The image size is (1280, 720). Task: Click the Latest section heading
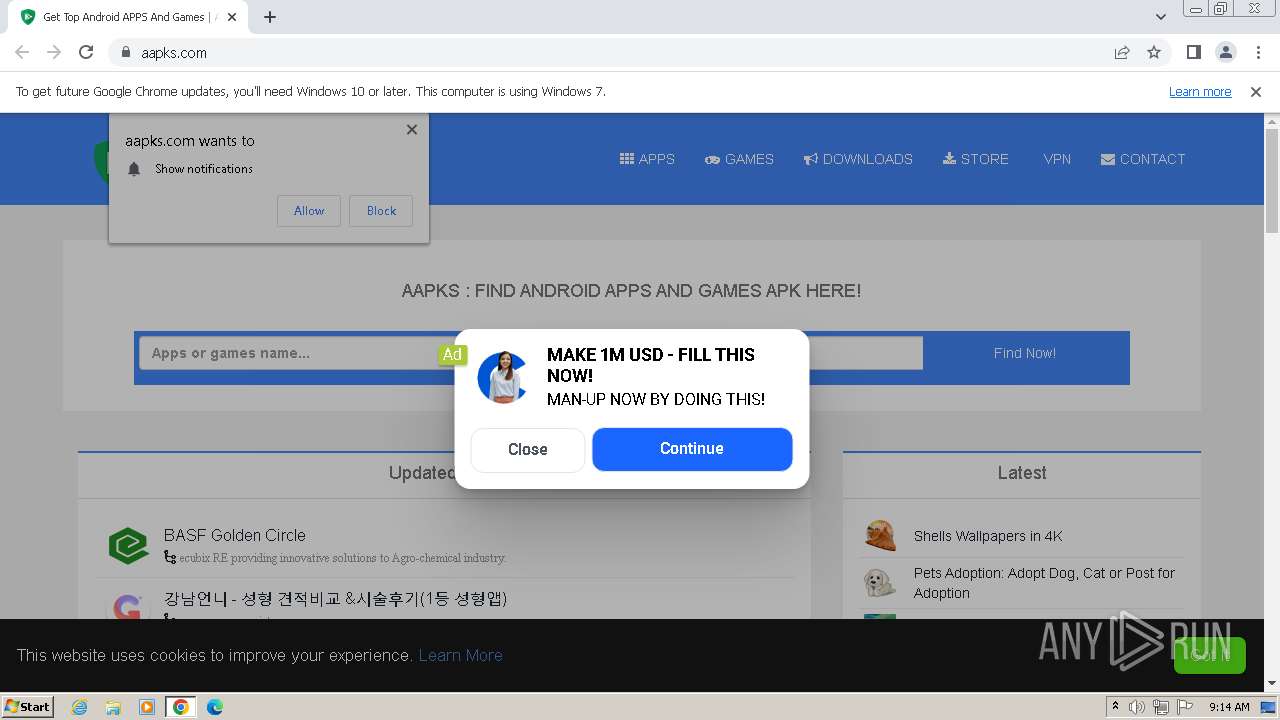[x=1022, y=473]
